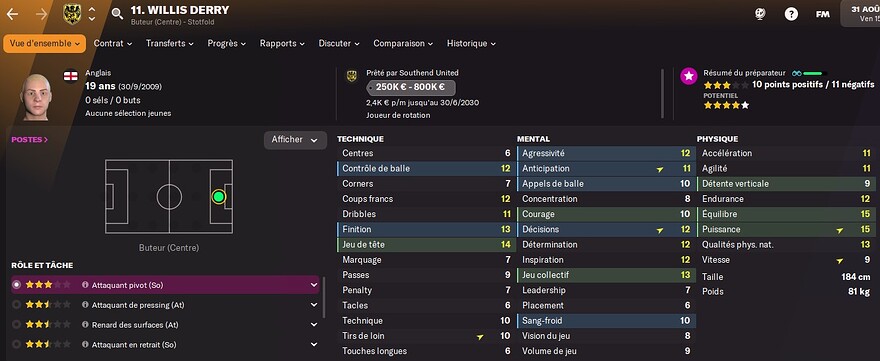This screenshot has height=361, width=880.
Task: Click the next player down chevron
Action: [x=92, y=19]
